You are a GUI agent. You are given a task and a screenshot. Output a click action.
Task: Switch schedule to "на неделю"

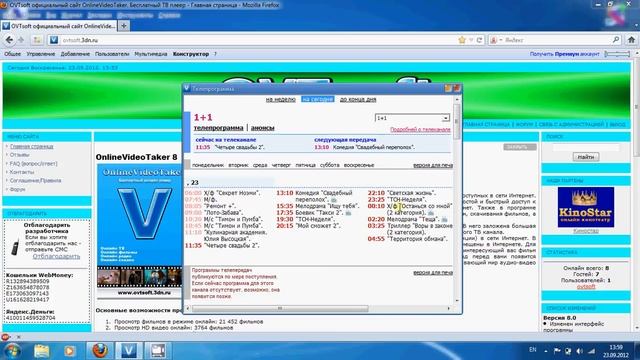(280, 99)
